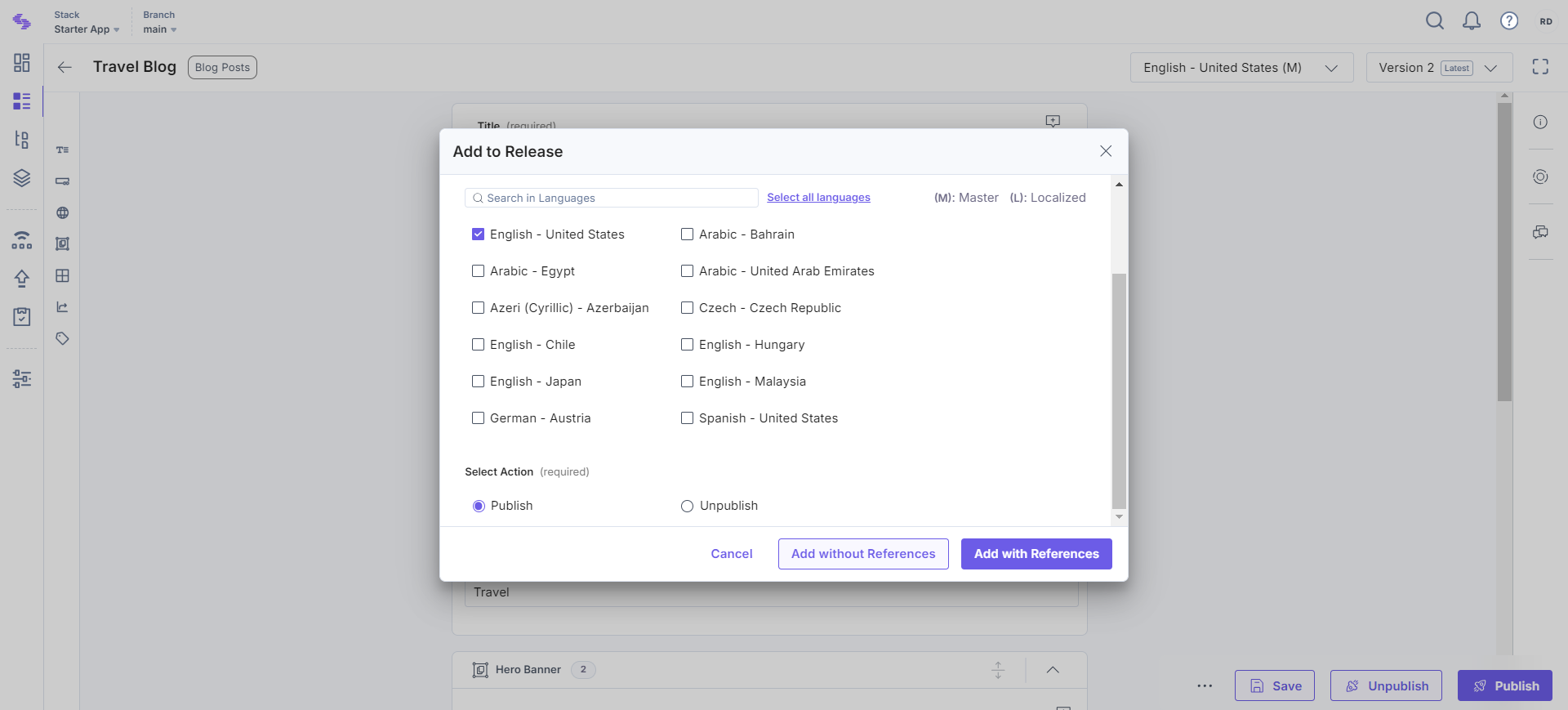Click the Contentstack logo icon
Image resolution: width=1568 pixels, height=710 pixels.
[x=22, y=22]
